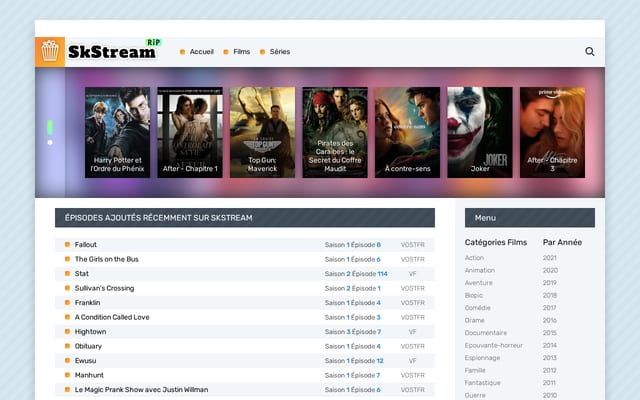Select the Drame film category
The image size is (640, 400).
pyautogui.click(x=474, y=320)
